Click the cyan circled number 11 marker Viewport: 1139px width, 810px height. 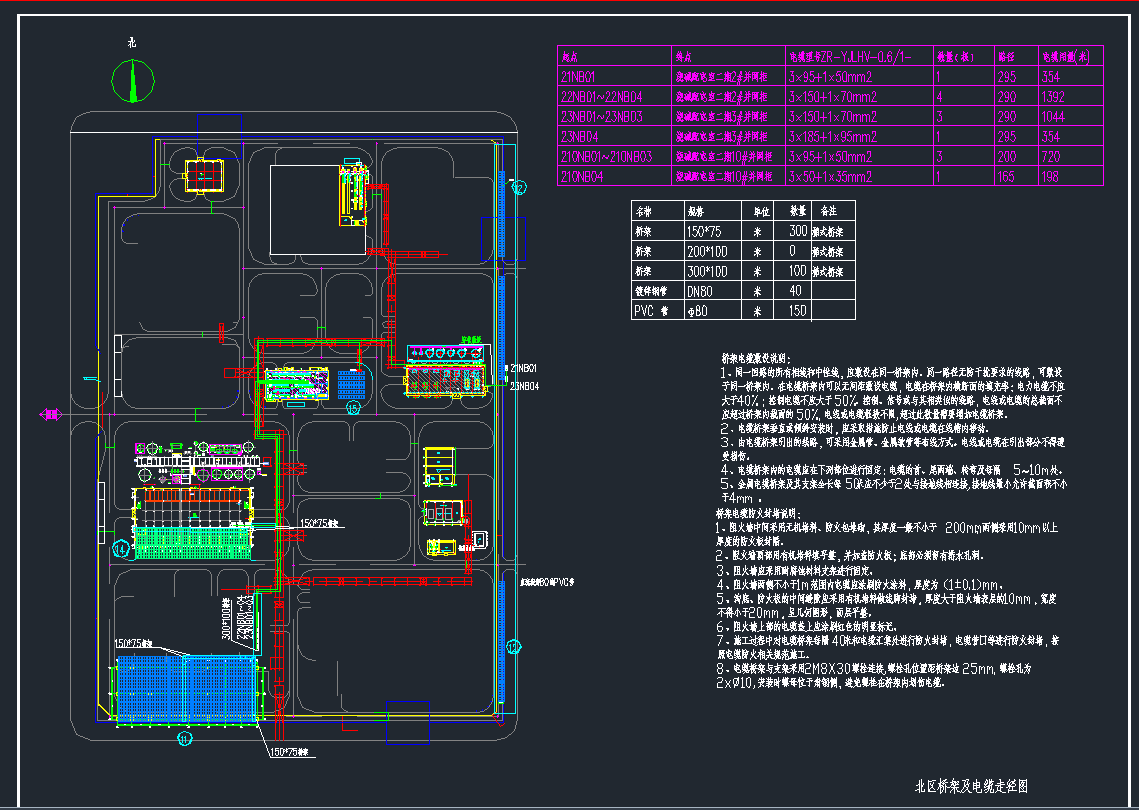184,739
